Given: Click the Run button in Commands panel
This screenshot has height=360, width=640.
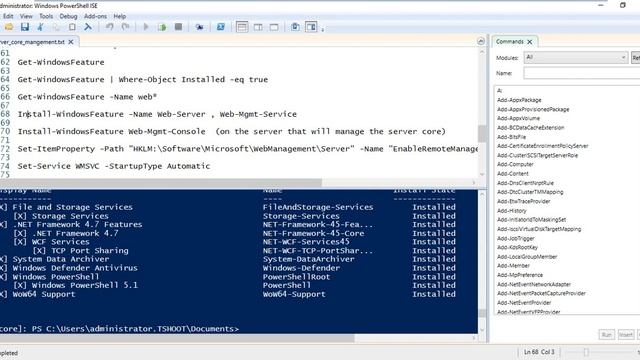Looking at the screenshot, I should coord(607,335).
